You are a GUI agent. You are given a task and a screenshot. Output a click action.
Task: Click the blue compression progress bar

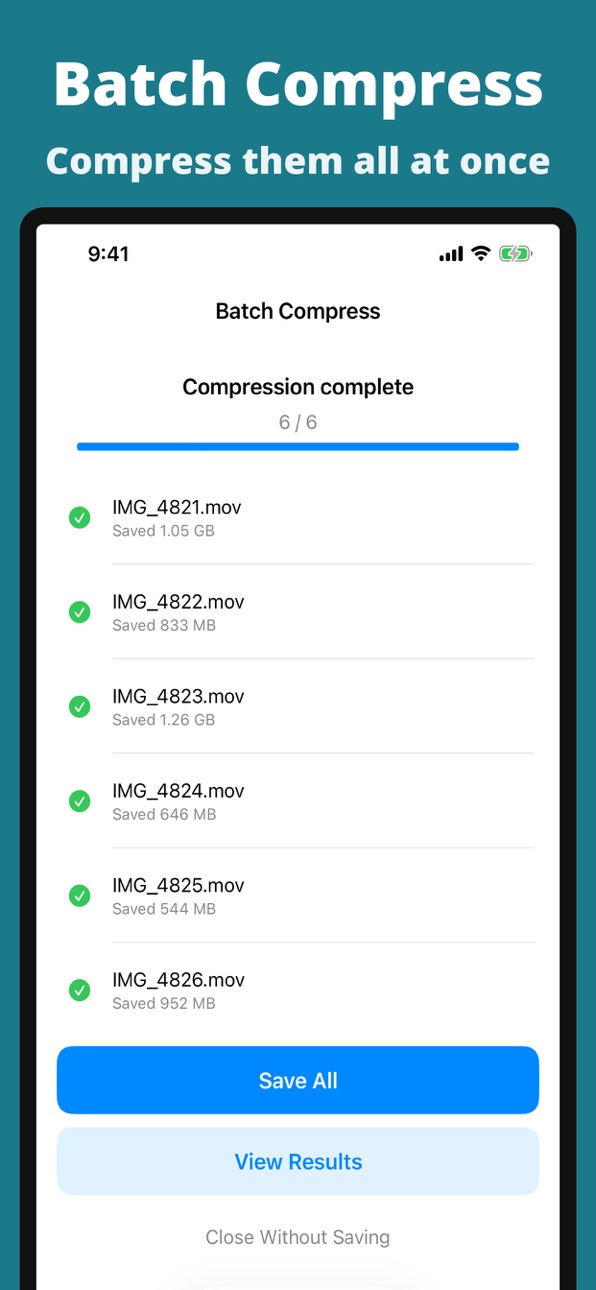click(298, 446)
